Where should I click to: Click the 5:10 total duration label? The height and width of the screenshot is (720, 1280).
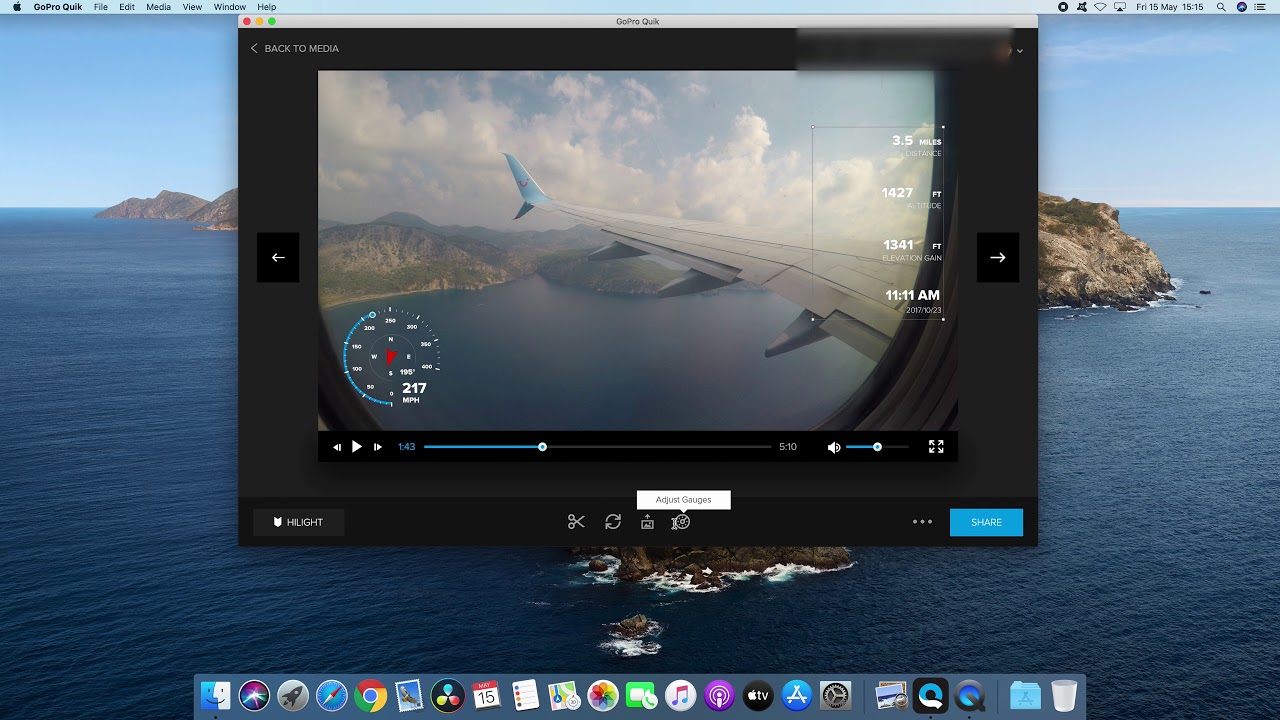pos(788,447)
